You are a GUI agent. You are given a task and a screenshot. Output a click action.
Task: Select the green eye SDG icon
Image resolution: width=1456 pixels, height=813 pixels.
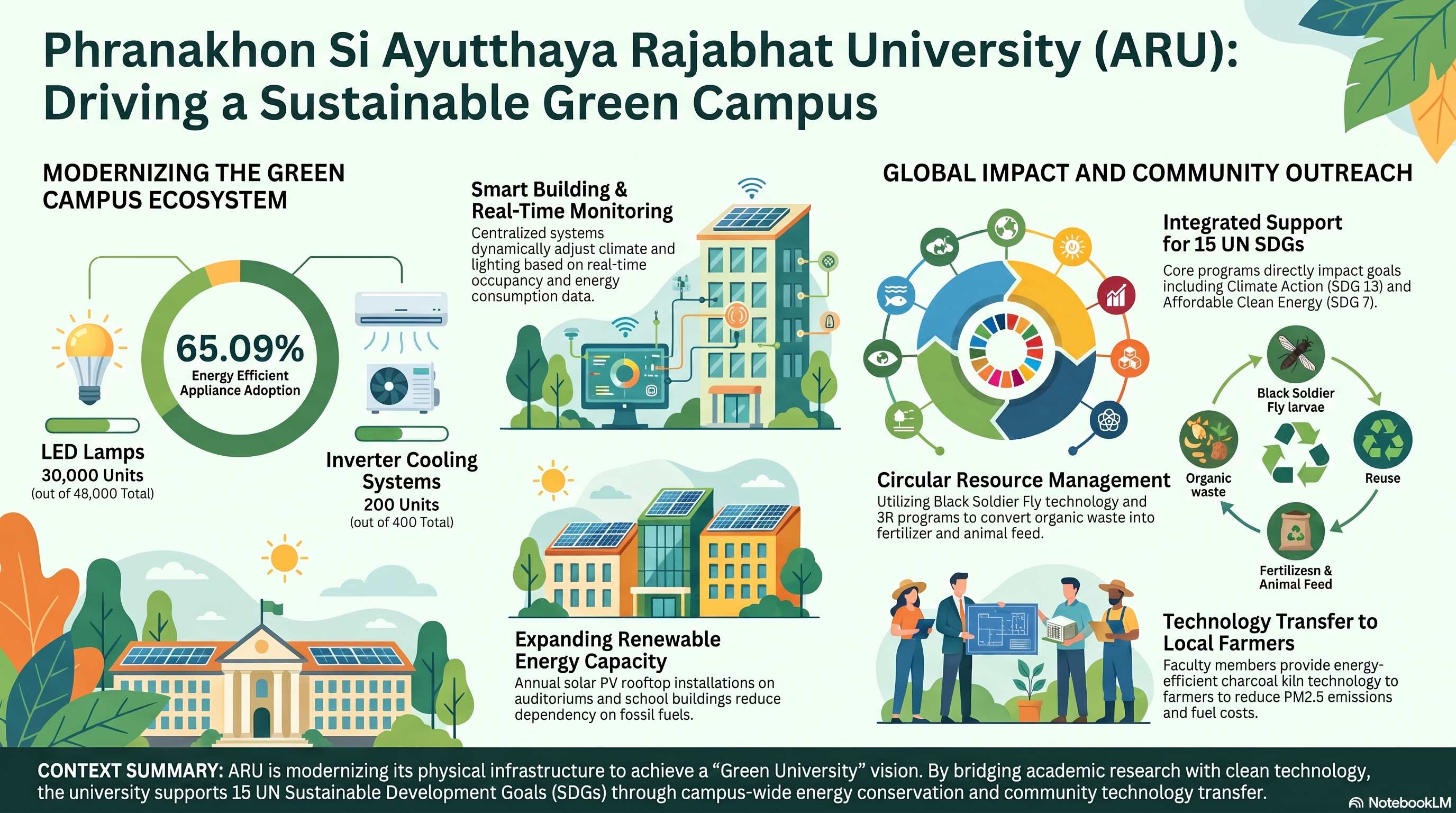[882, 358]
